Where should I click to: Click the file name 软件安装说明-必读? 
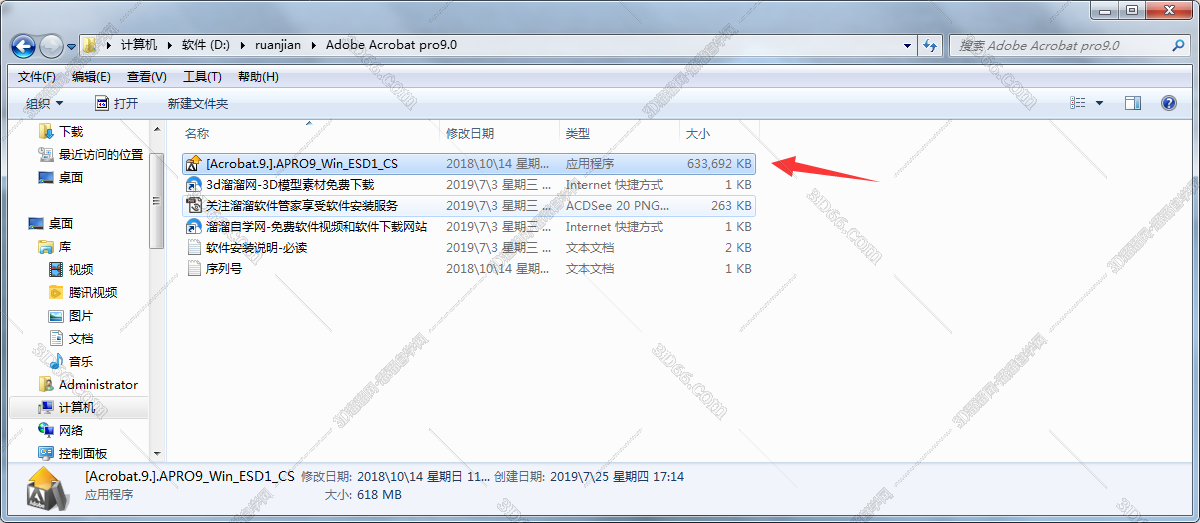256,247
